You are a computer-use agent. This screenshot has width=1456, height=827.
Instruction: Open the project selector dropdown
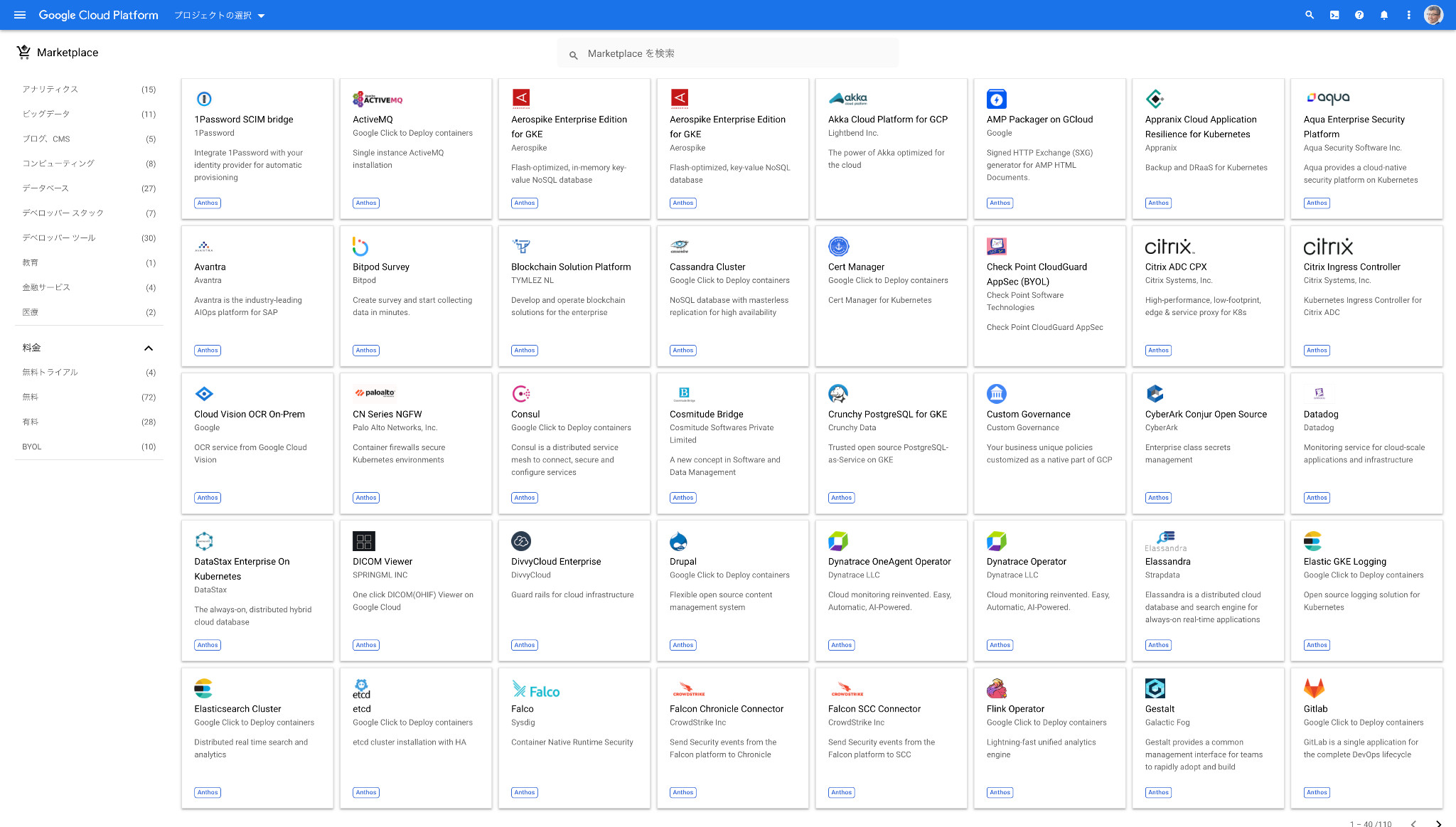point(220,16)
